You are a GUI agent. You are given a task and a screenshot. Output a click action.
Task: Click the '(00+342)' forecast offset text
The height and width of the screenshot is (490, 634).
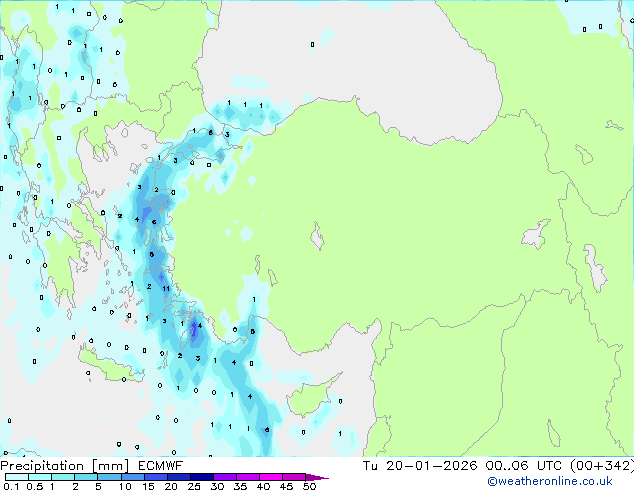click(602, 466)
